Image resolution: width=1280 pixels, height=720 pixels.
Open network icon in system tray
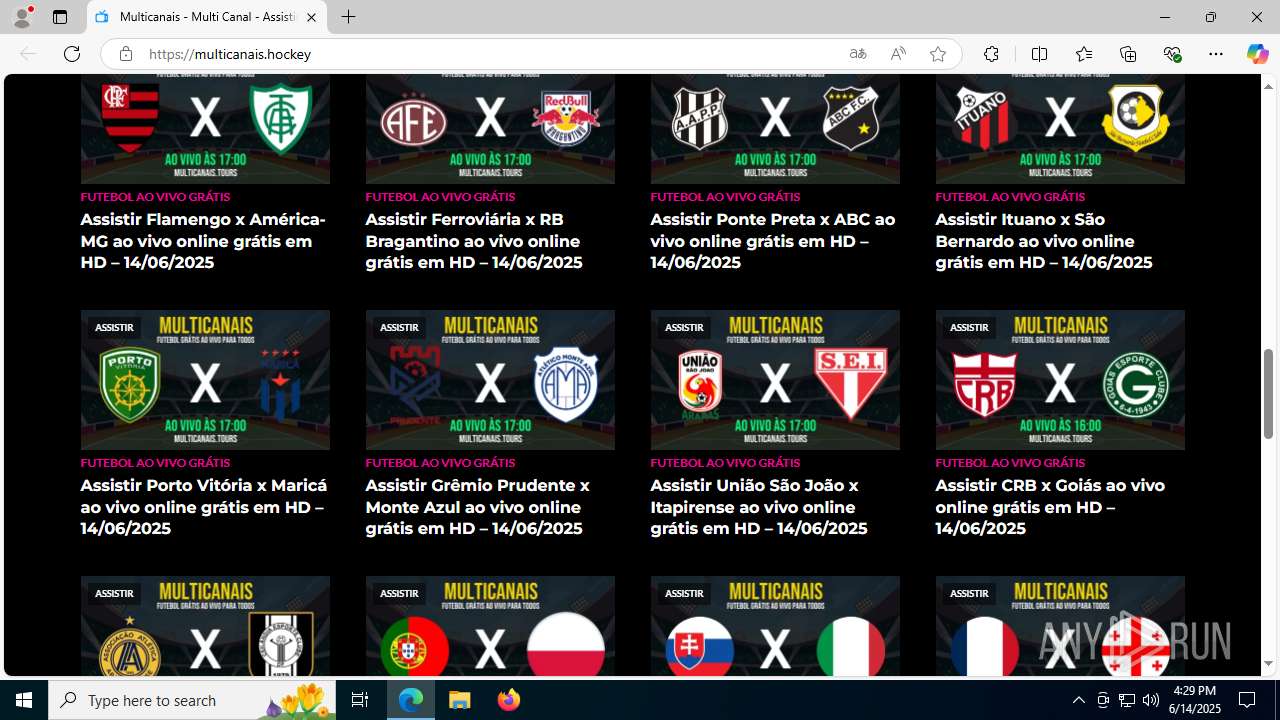pos(1127,700)
